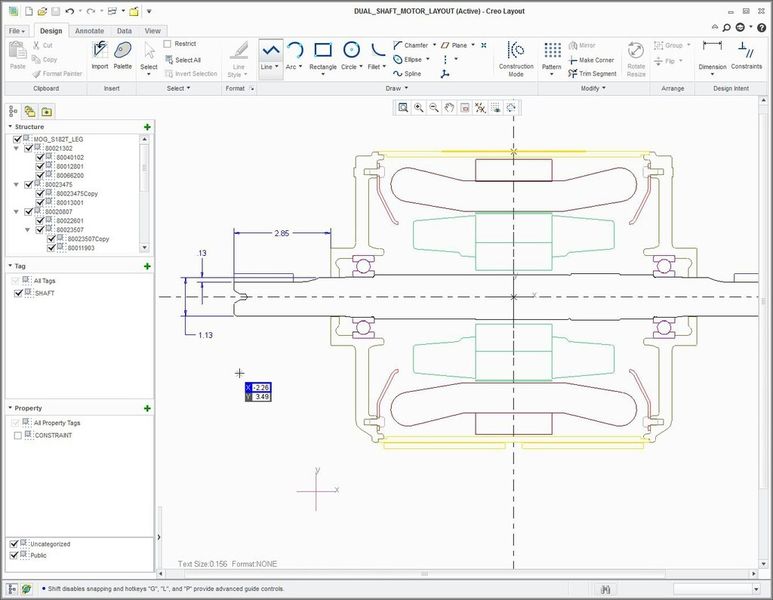Switch to the Design tab
773x600 pixels.
click(x=51, y=31)
